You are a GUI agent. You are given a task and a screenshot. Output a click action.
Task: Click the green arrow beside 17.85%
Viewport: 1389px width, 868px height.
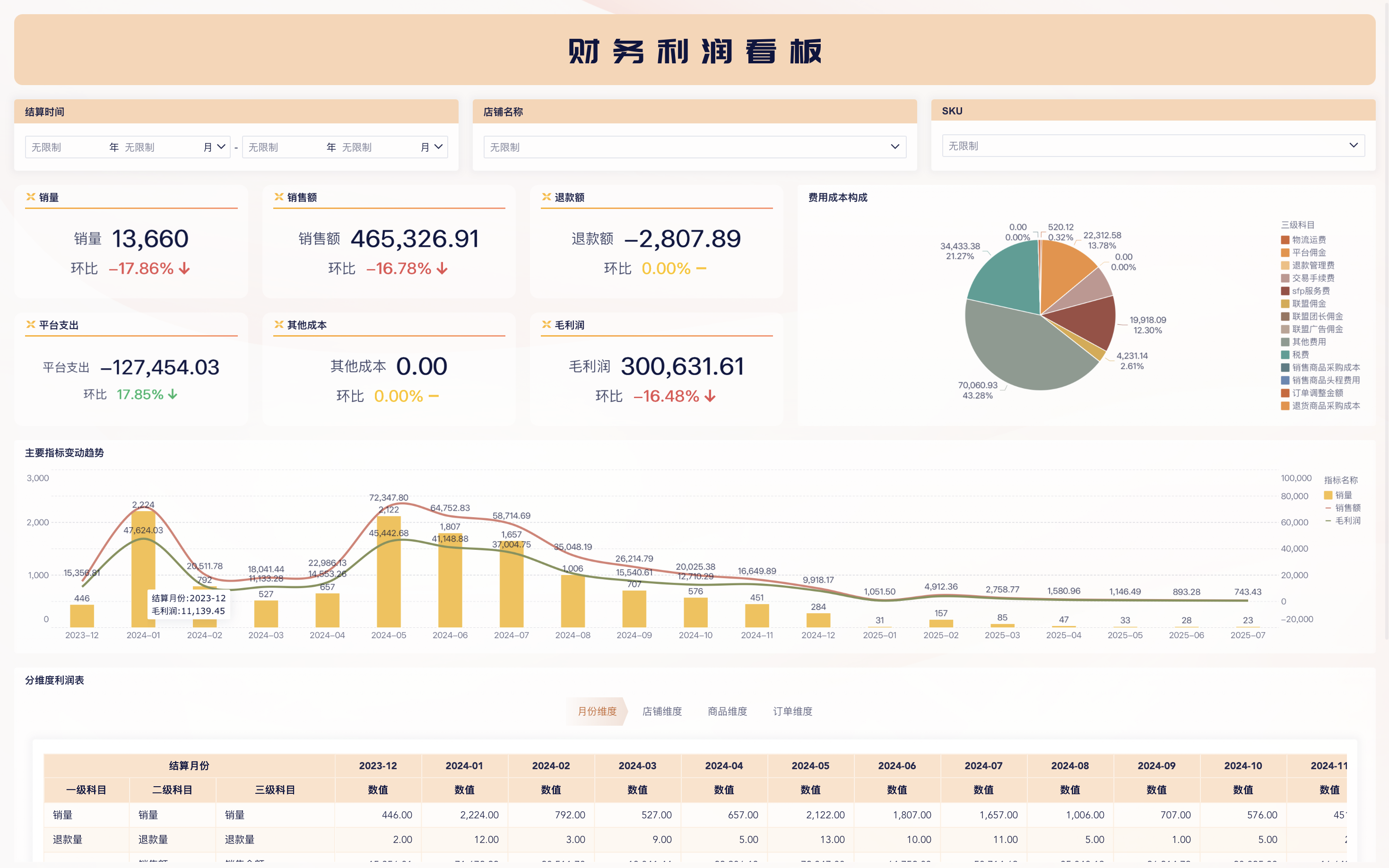click(173, 394)
